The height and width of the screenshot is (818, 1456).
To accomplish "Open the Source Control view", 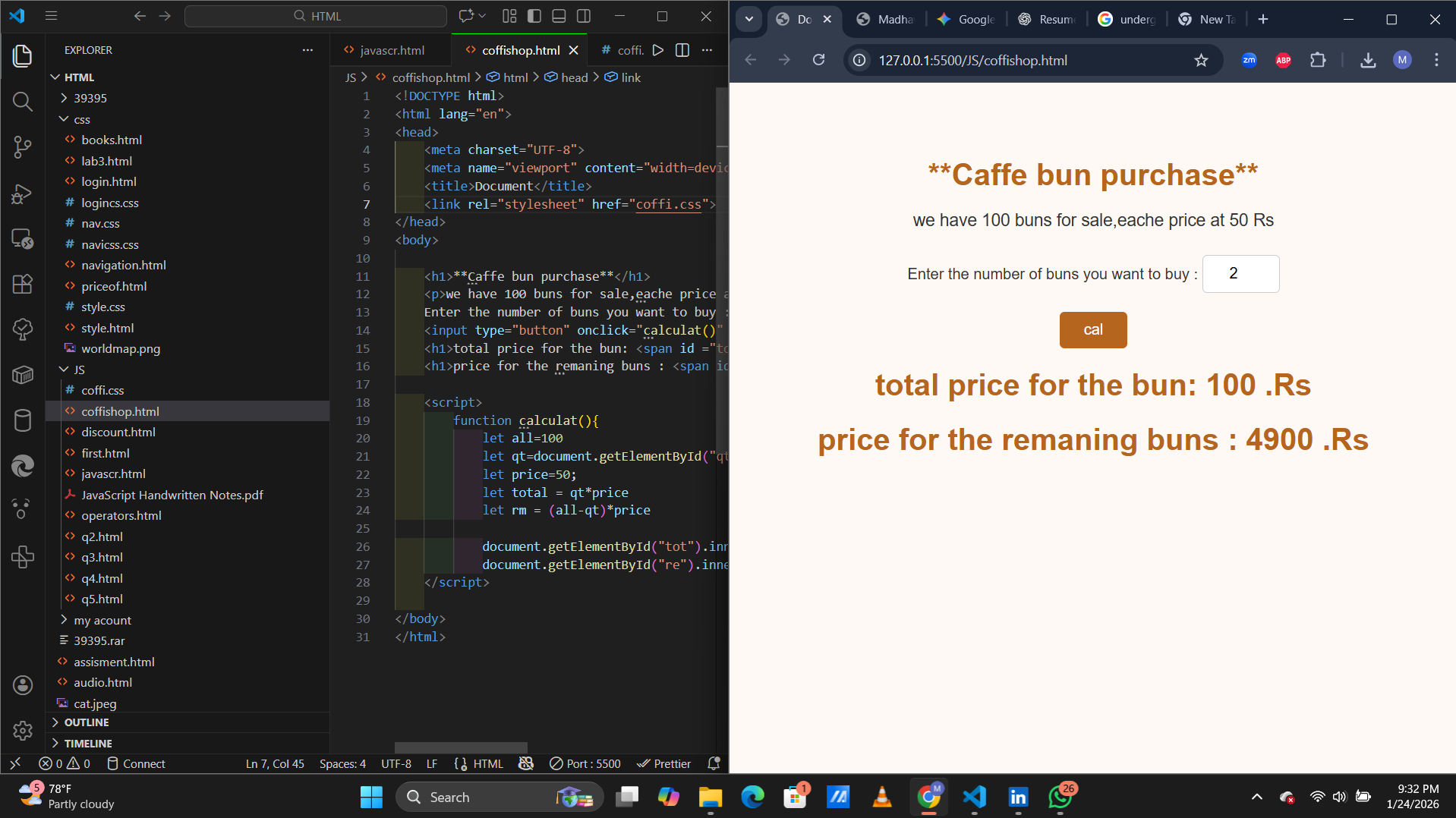I will point(23,147).
